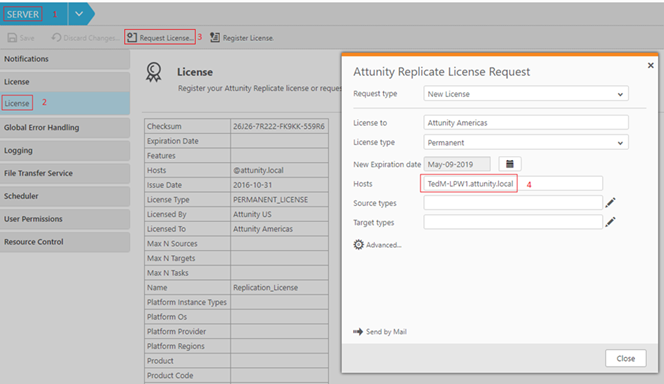664x384 pixels.
Task: Click the Request License icon
Action: [x=132, y=37]
